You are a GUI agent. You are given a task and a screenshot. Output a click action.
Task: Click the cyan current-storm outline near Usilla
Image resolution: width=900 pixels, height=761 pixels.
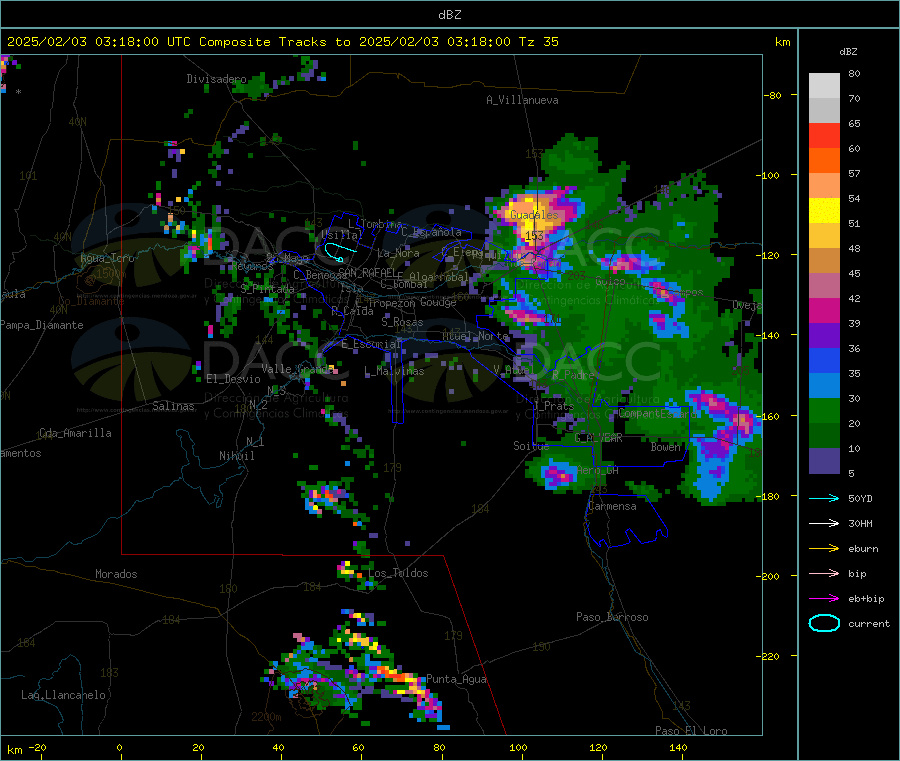pyautogui.click(x=339, y=251)
